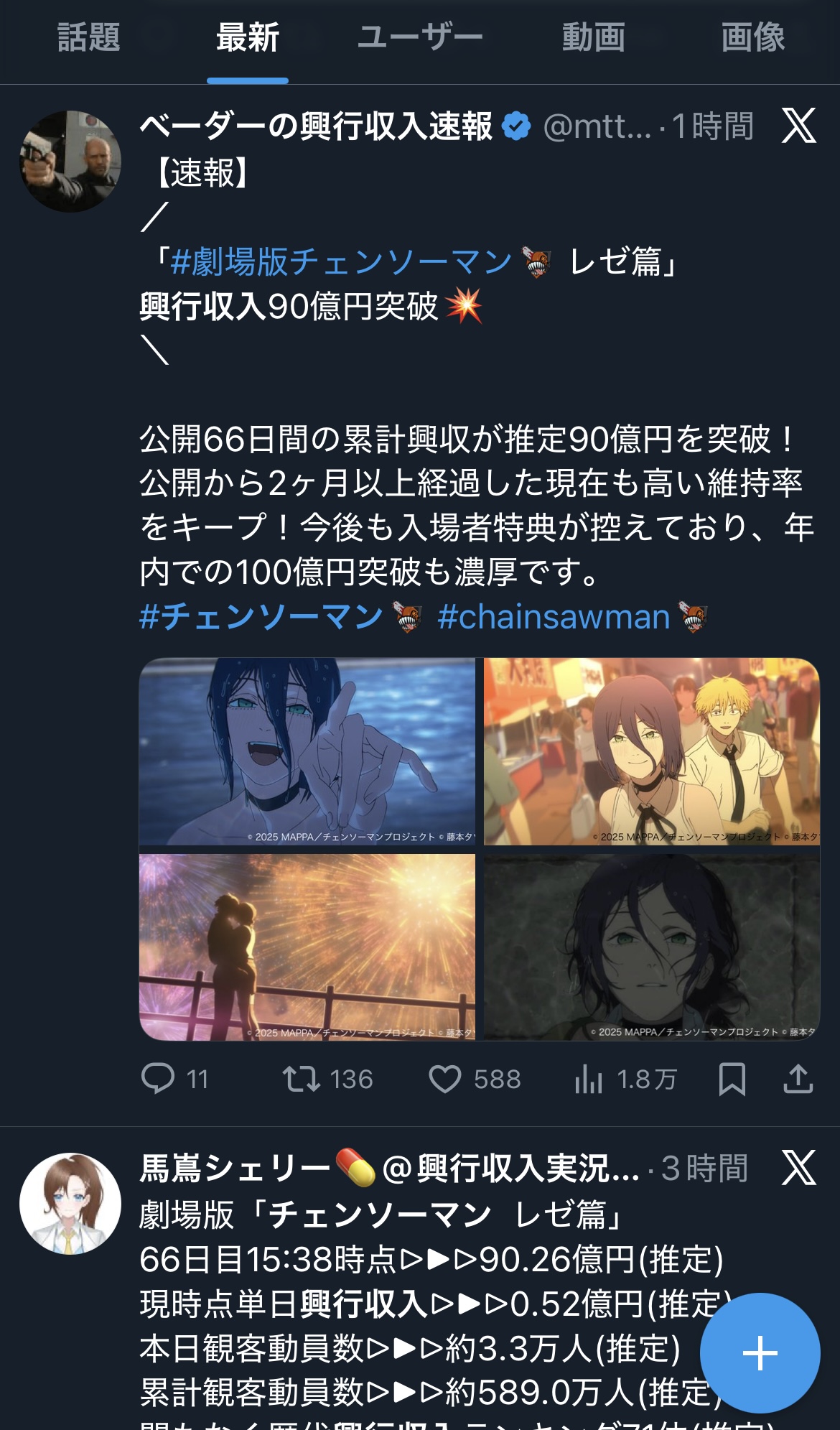View the fireworks kiss scene image

coord(307,947)
